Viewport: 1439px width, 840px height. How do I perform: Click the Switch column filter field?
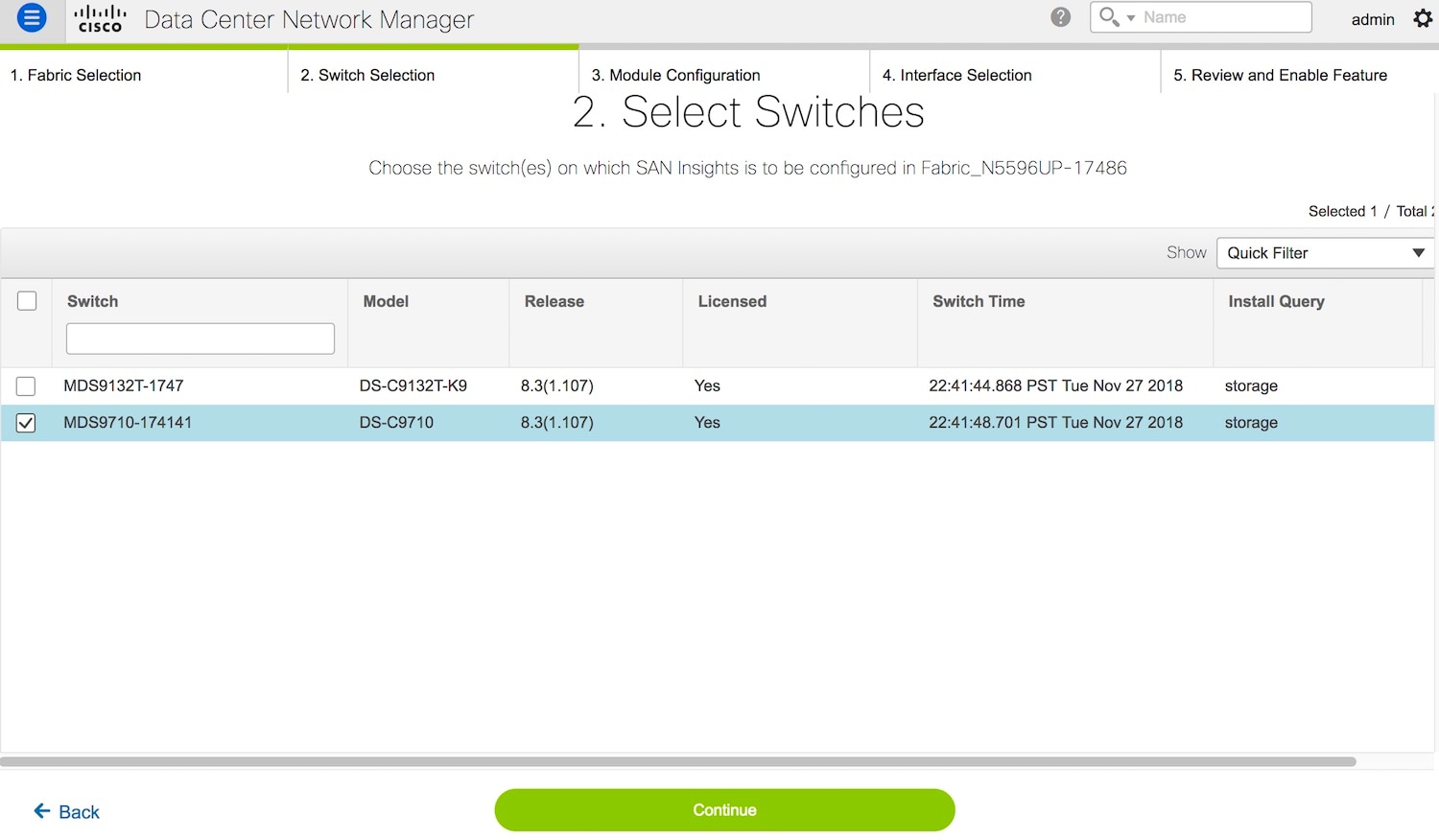point(201,338)
